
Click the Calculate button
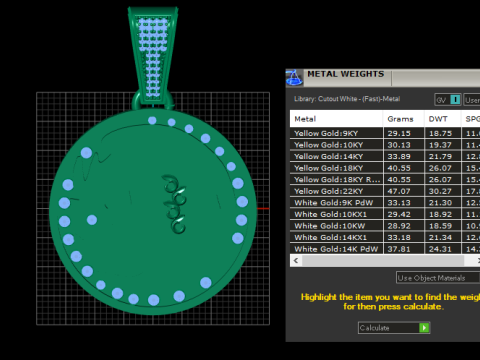click(x=394, y=328)
